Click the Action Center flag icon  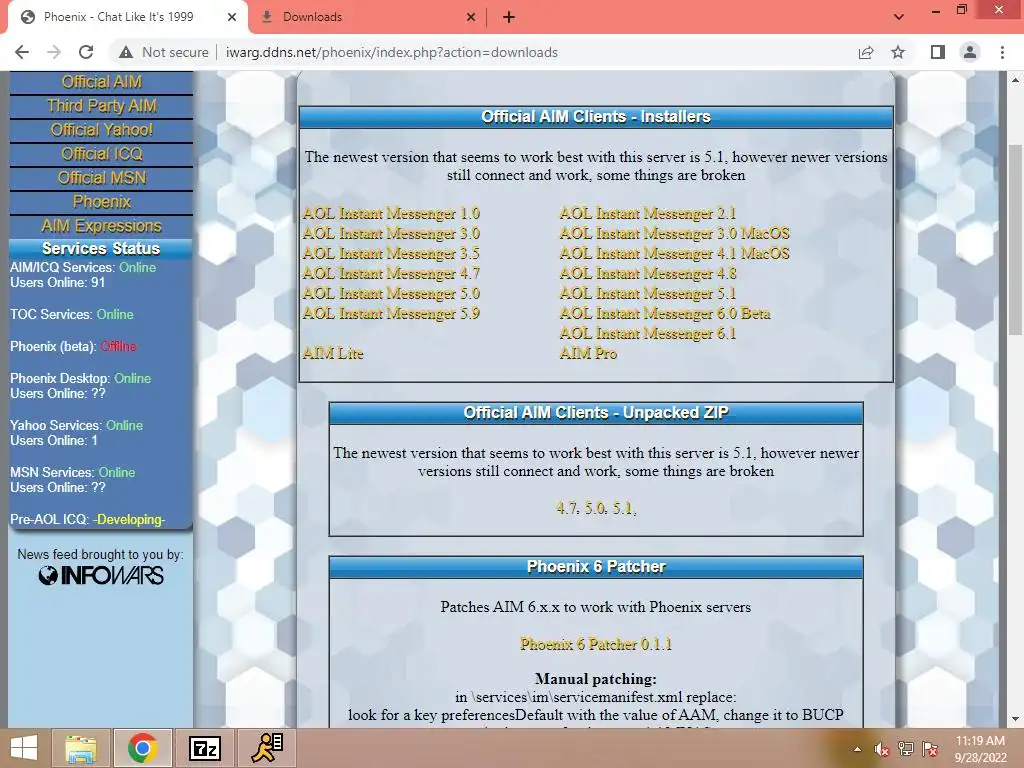930,749
